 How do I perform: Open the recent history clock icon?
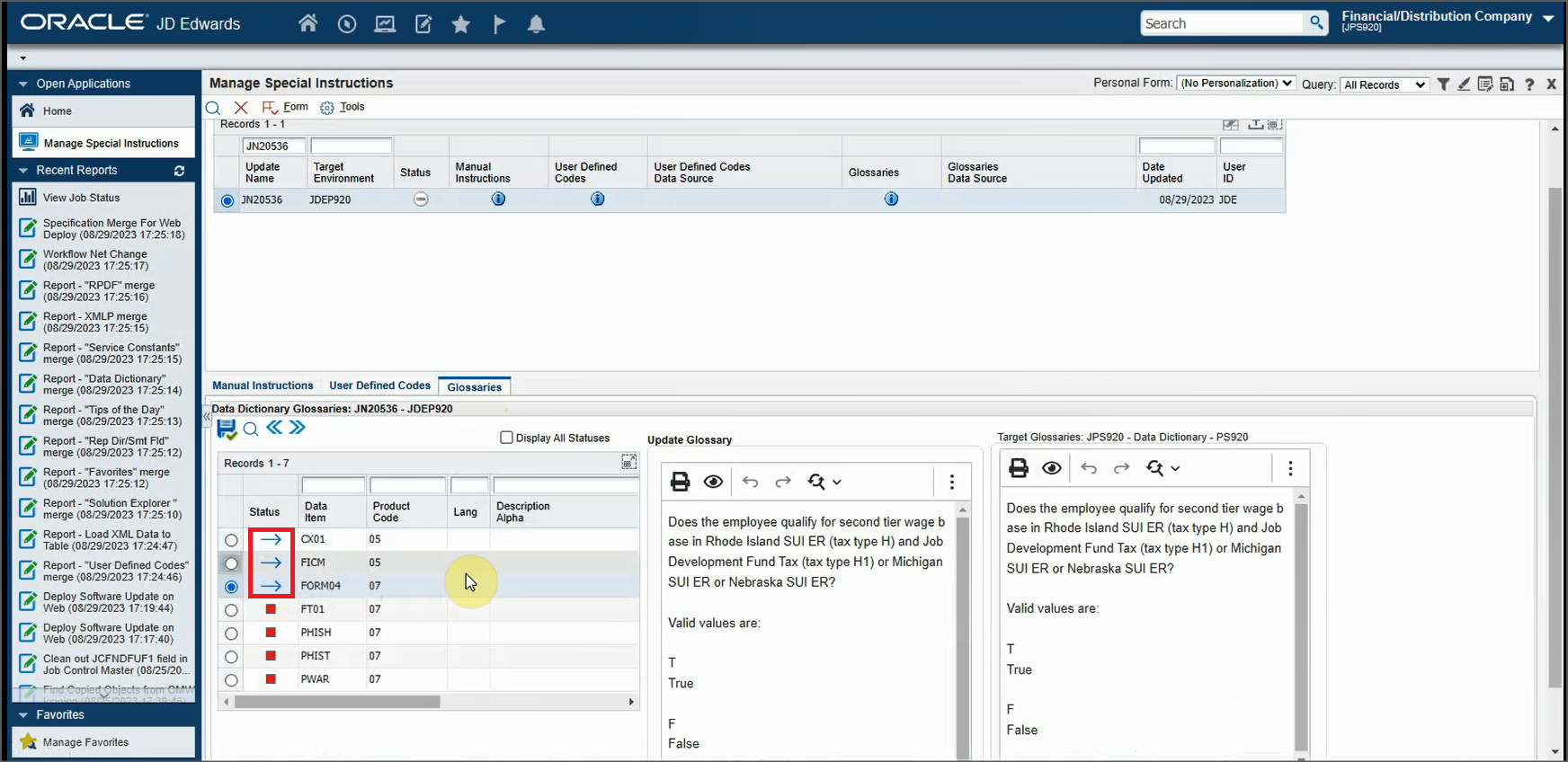[x=347, y=24]
